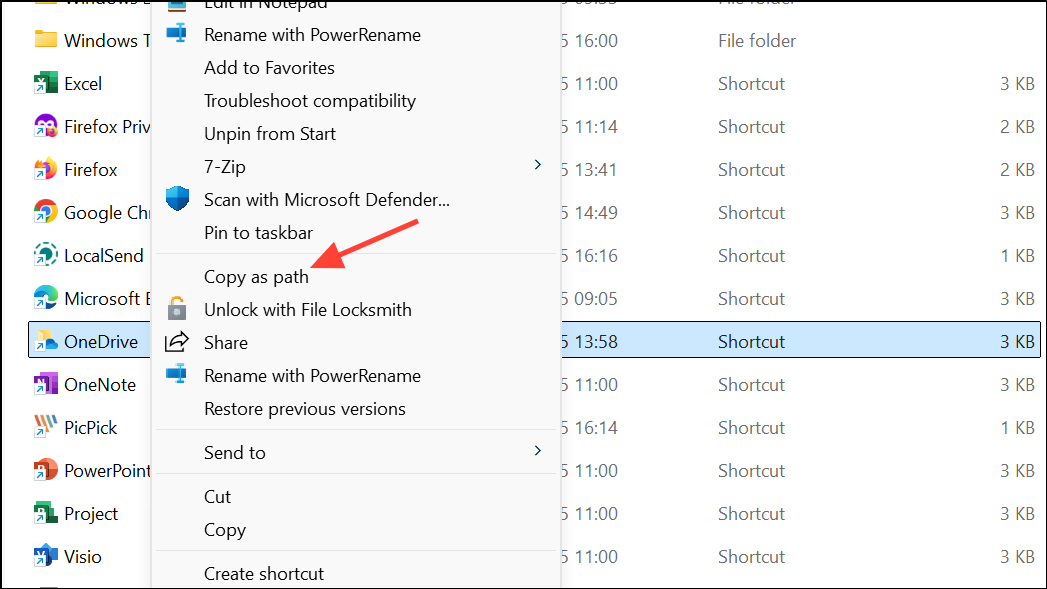This screenshot has height=589, width=1047.
Task: Open PowerPoint from the sidebar
Action: pyautogui.click(x=100, y=470)
